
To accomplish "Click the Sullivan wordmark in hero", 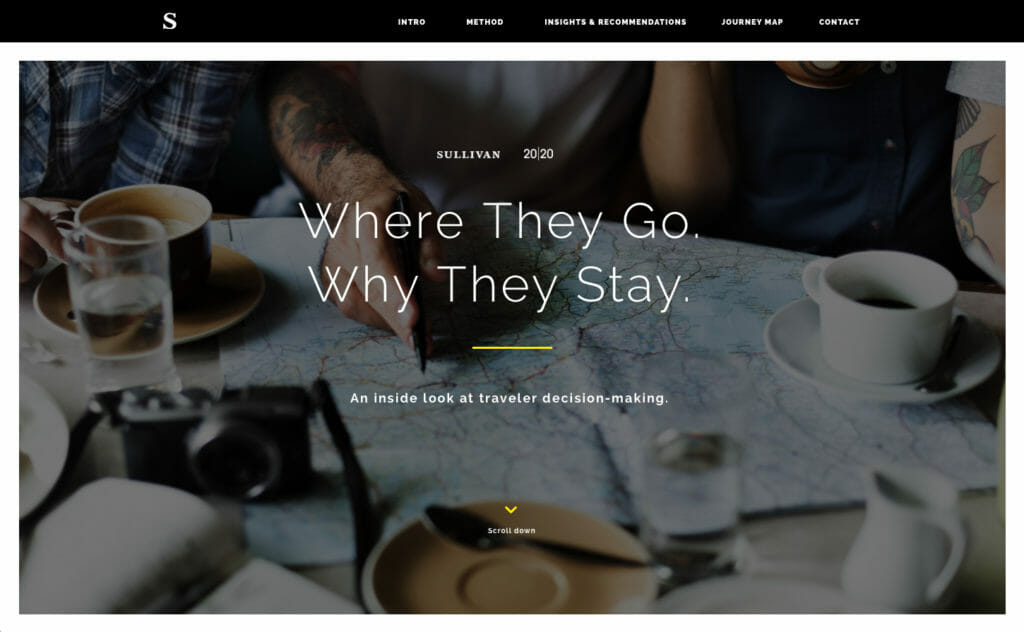I will click(x=468, y=155).
